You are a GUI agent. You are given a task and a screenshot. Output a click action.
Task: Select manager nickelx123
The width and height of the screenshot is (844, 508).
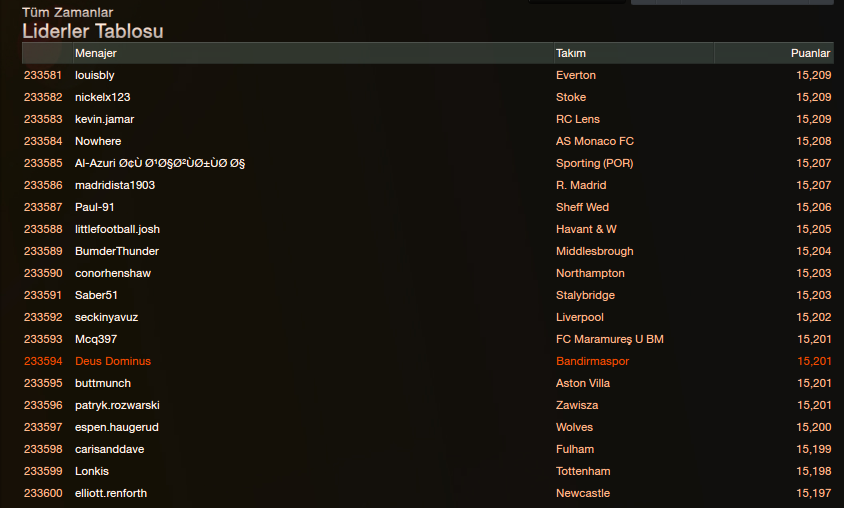click(x=102, y=97)
